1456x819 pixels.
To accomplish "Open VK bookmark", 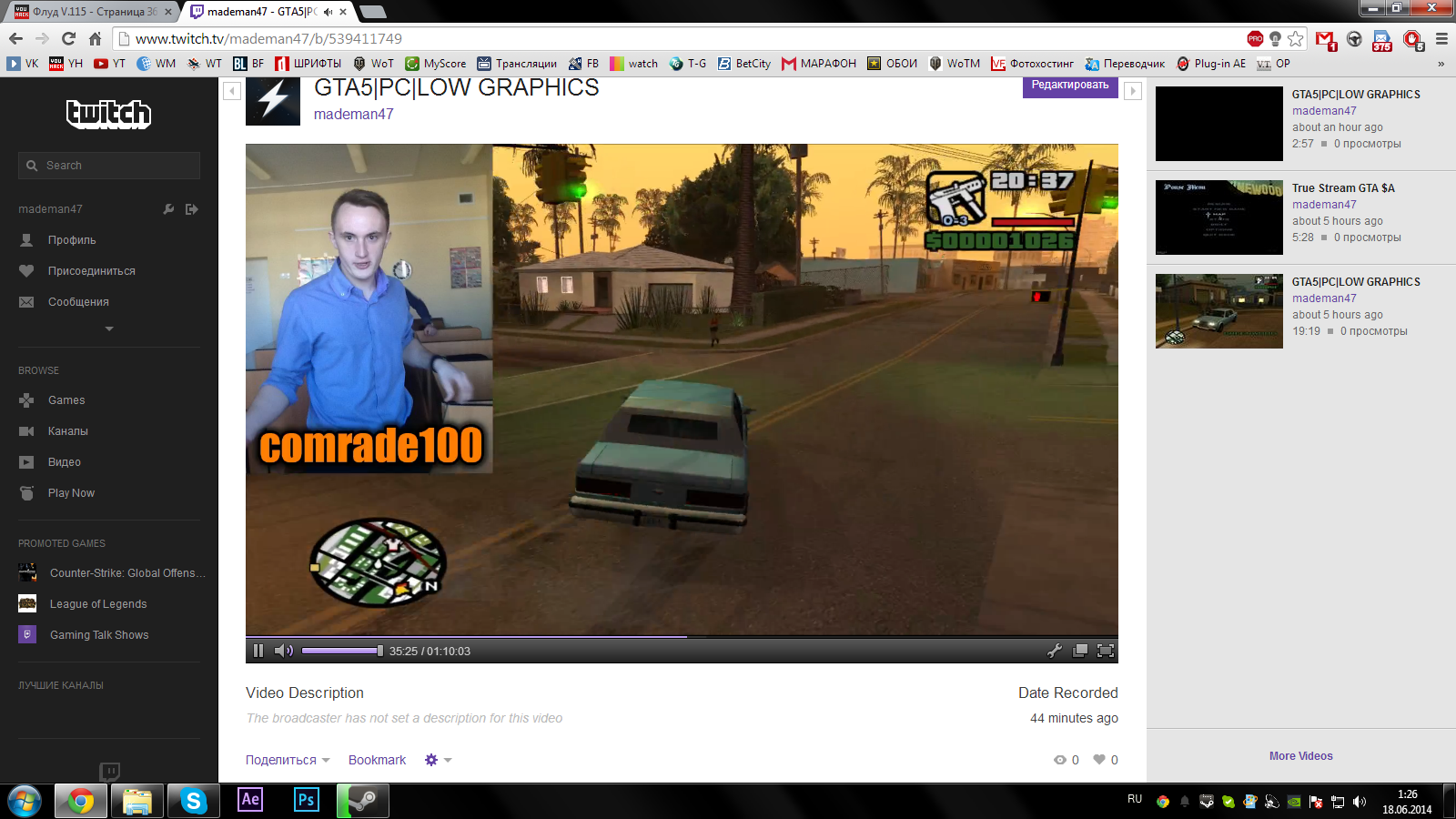I will pyautogui.click(x=23, y=64).
